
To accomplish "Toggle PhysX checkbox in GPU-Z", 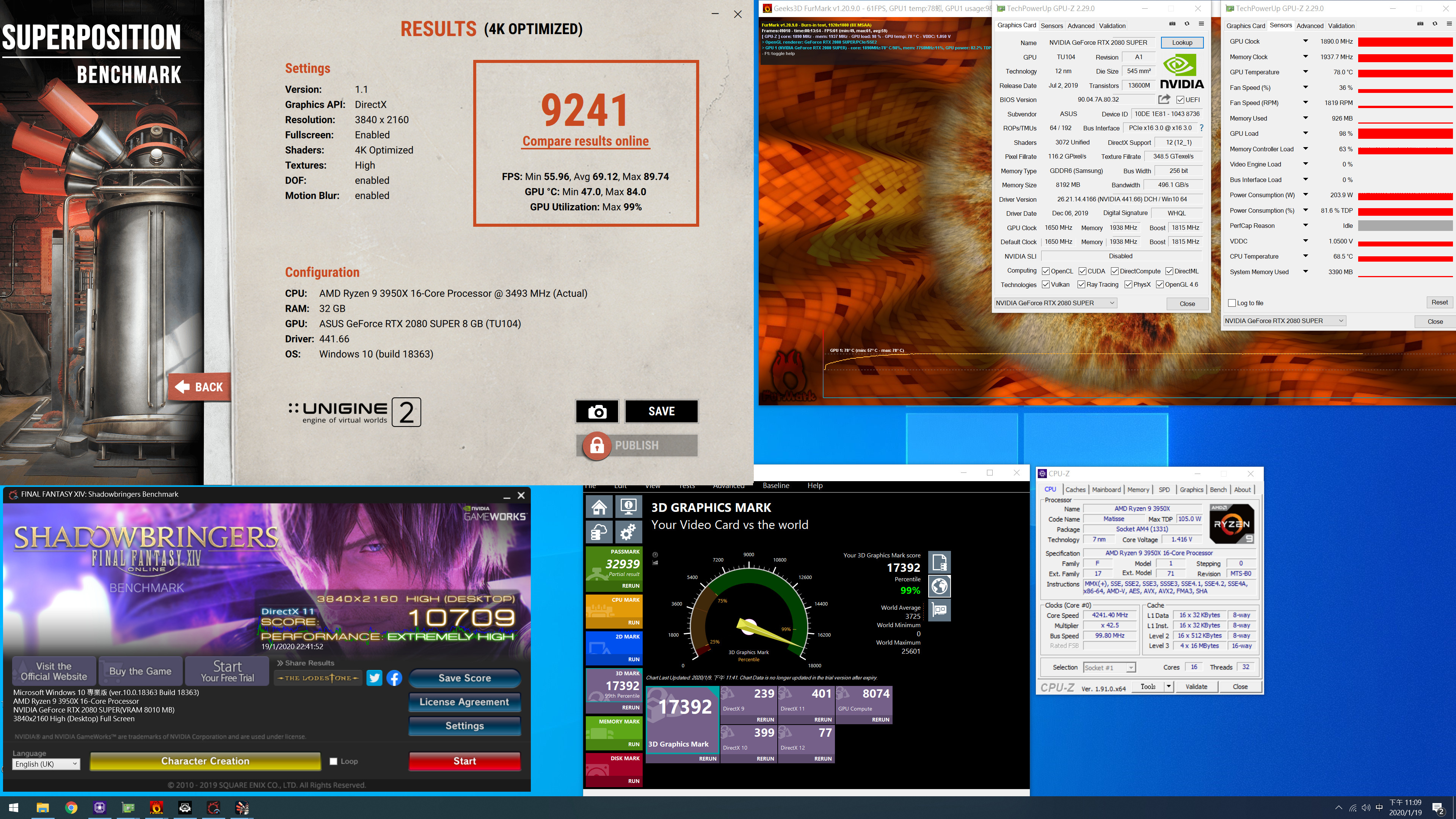I will (x=1128, y=284).
